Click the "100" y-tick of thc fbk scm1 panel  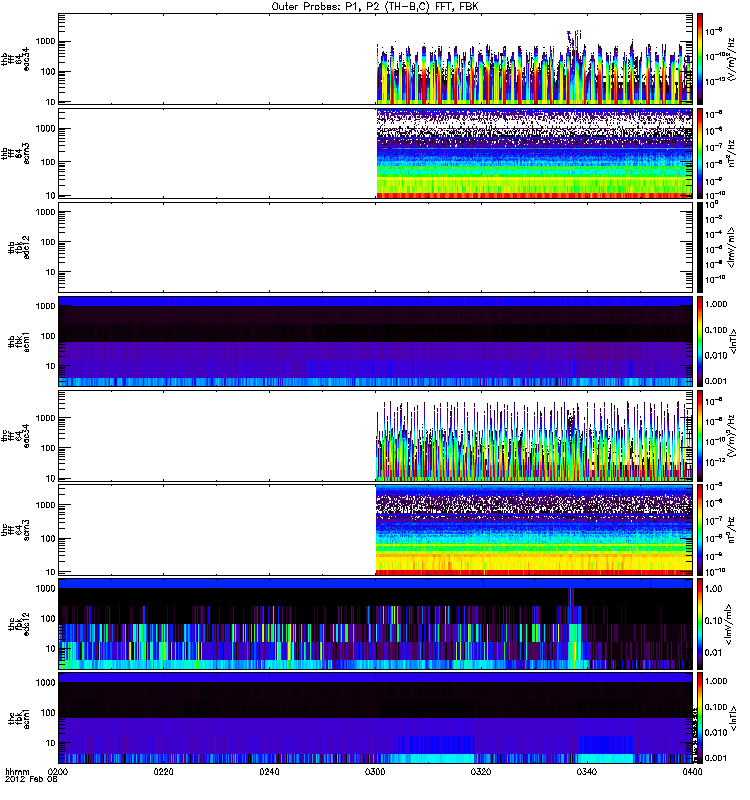48,713
